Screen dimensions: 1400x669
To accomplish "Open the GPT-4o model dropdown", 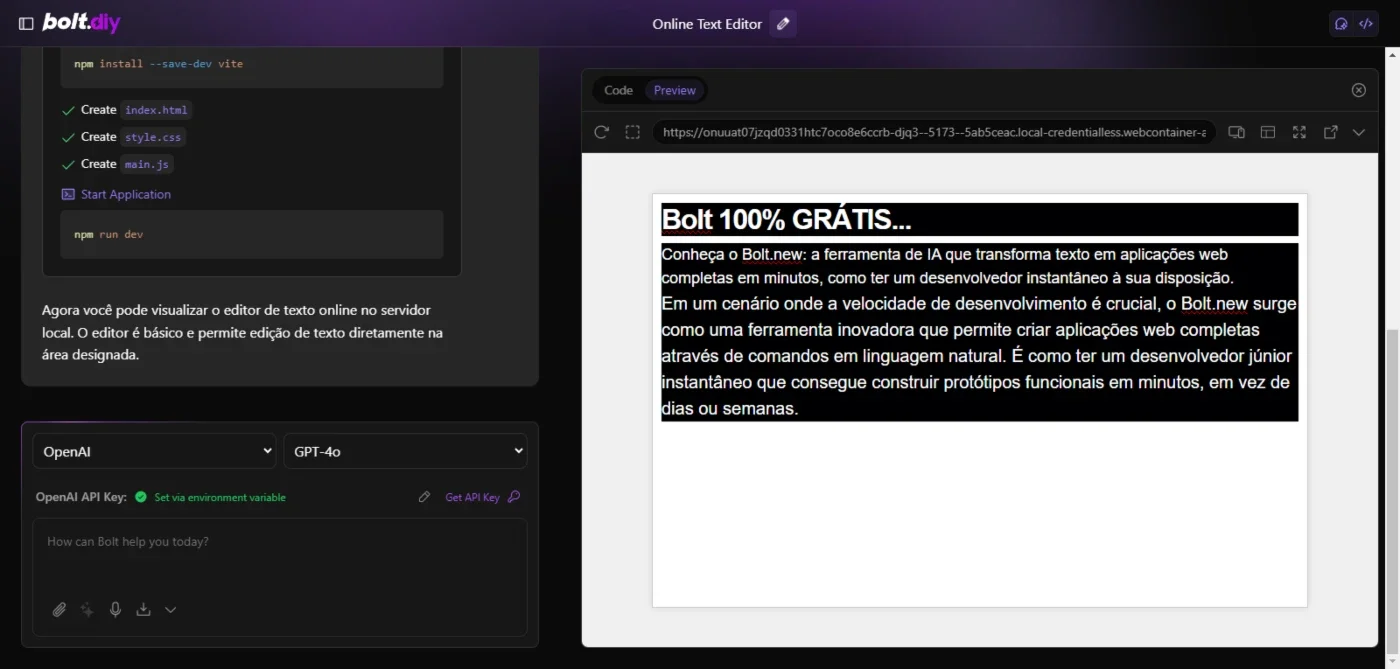I will (x=405, y=451).
